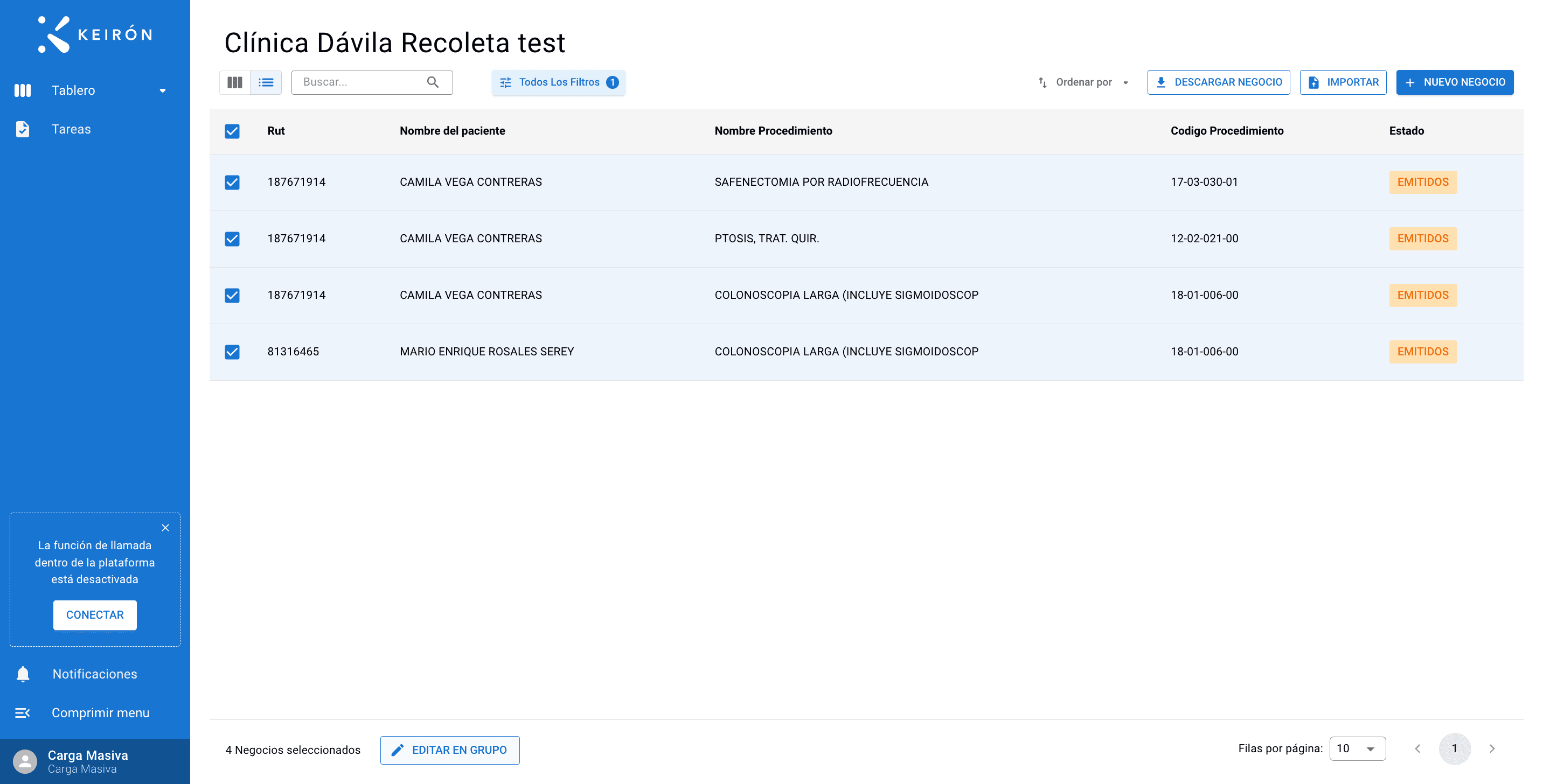Uncheck the MARIO ENRIQUE ROSALES SEREY row checkbox
The image size is (1543, 784).
click(x=232, y=352)
